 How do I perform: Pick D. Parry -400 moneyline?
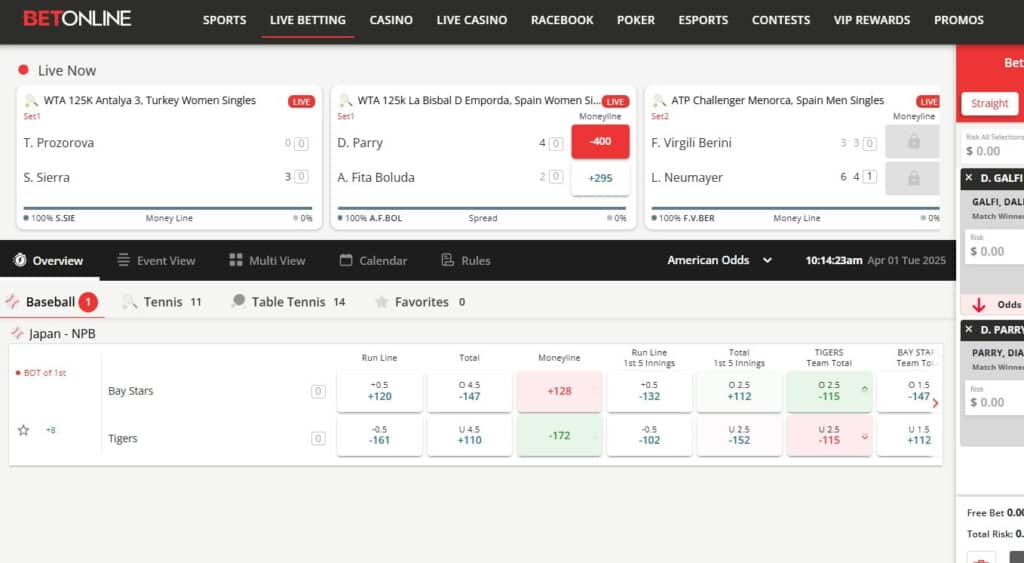point(600,142)
